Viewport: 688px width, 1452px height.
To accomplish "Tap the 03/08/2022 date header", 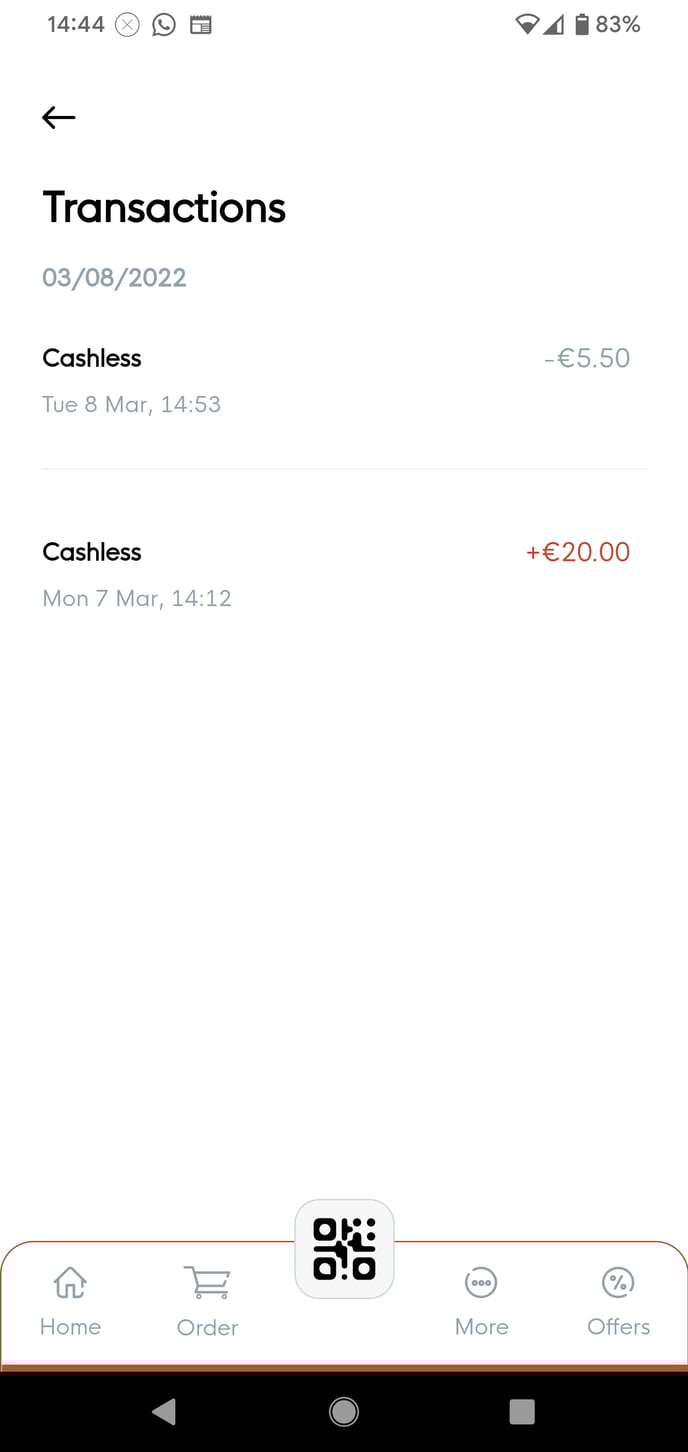I will (114, 277).
